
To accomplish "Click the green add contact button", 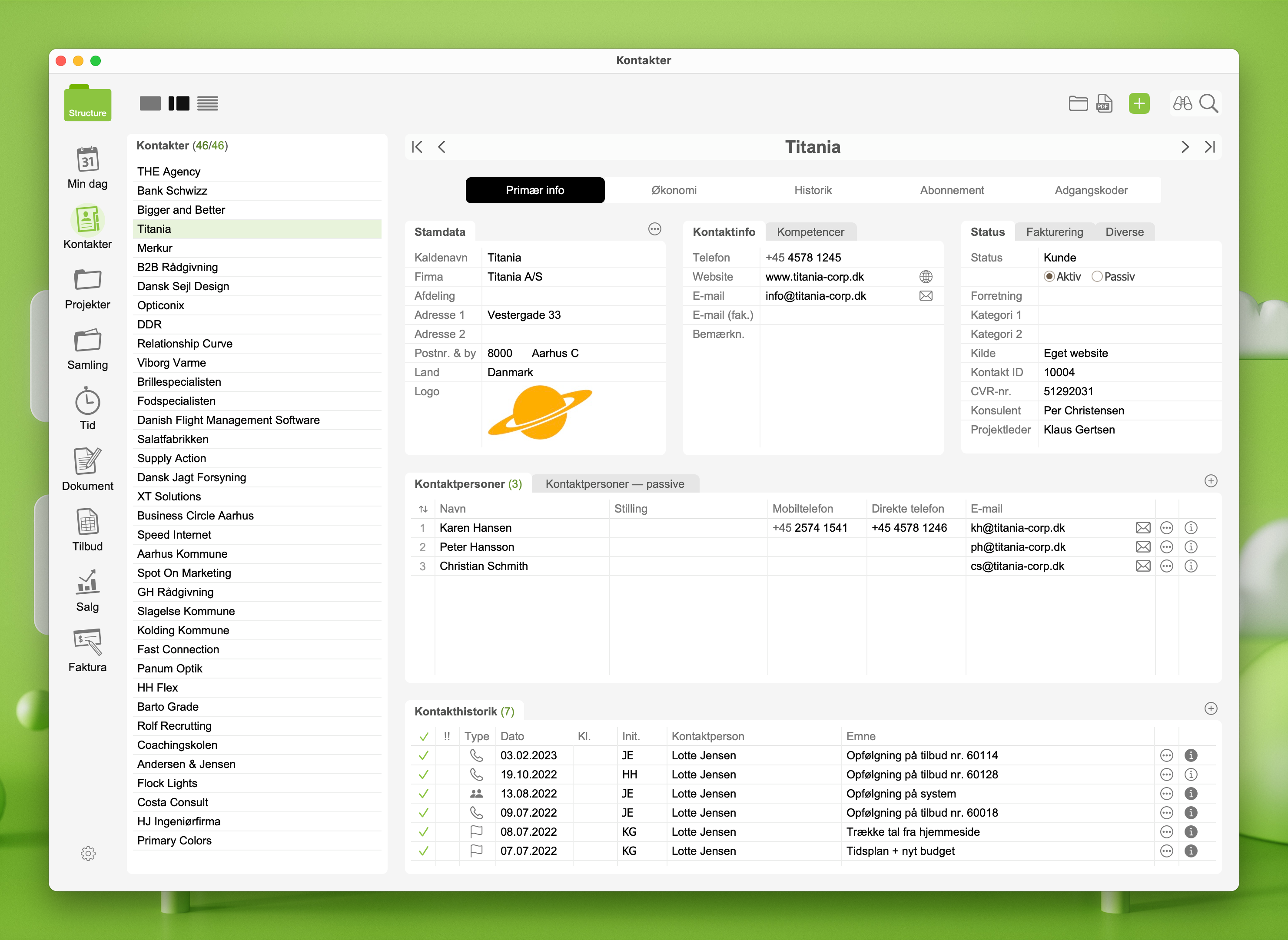I will pyautogui.click(x=1139, y=103).
